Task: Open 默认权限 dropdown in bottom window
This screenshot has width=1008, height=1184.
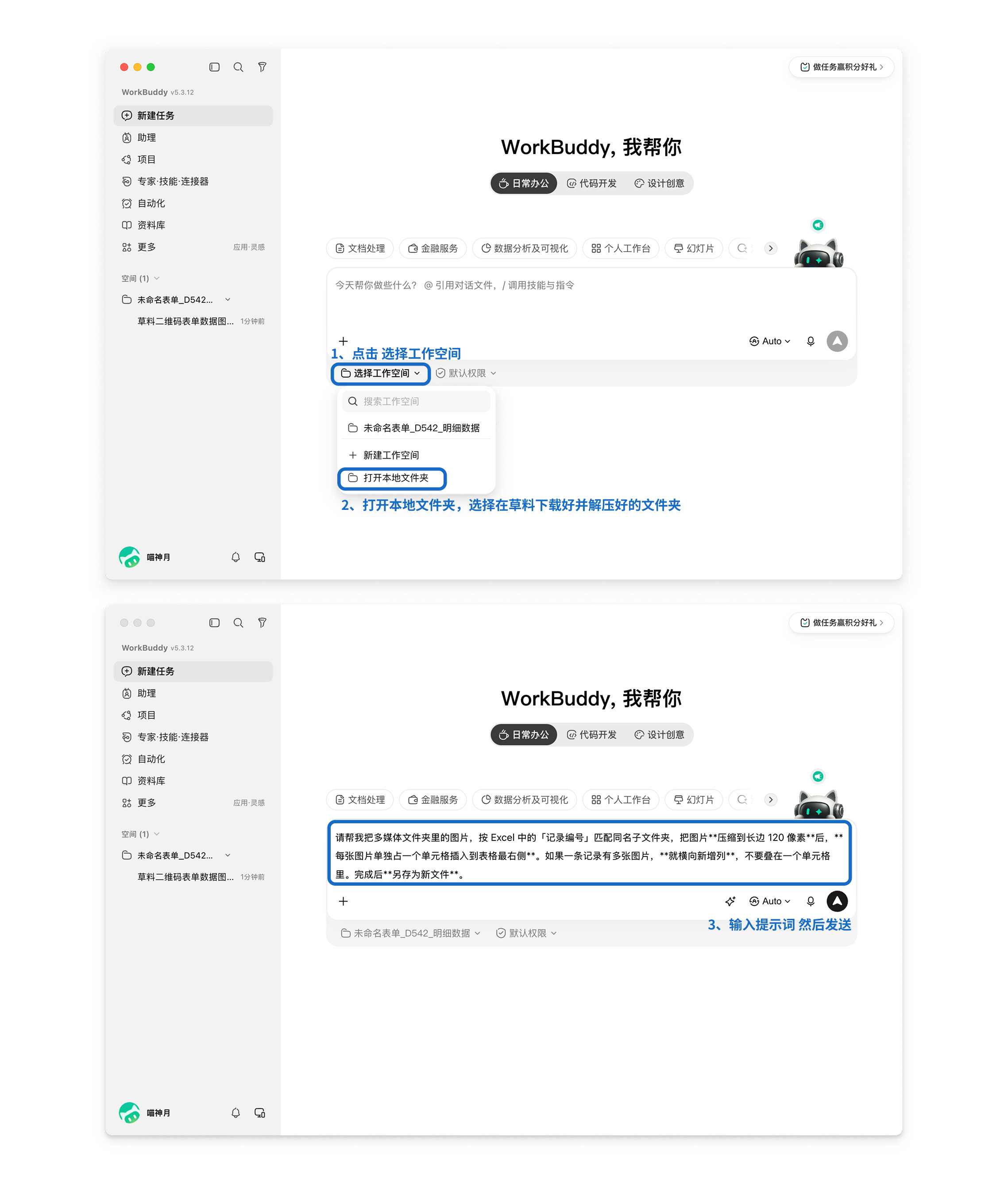Action: 526,933
